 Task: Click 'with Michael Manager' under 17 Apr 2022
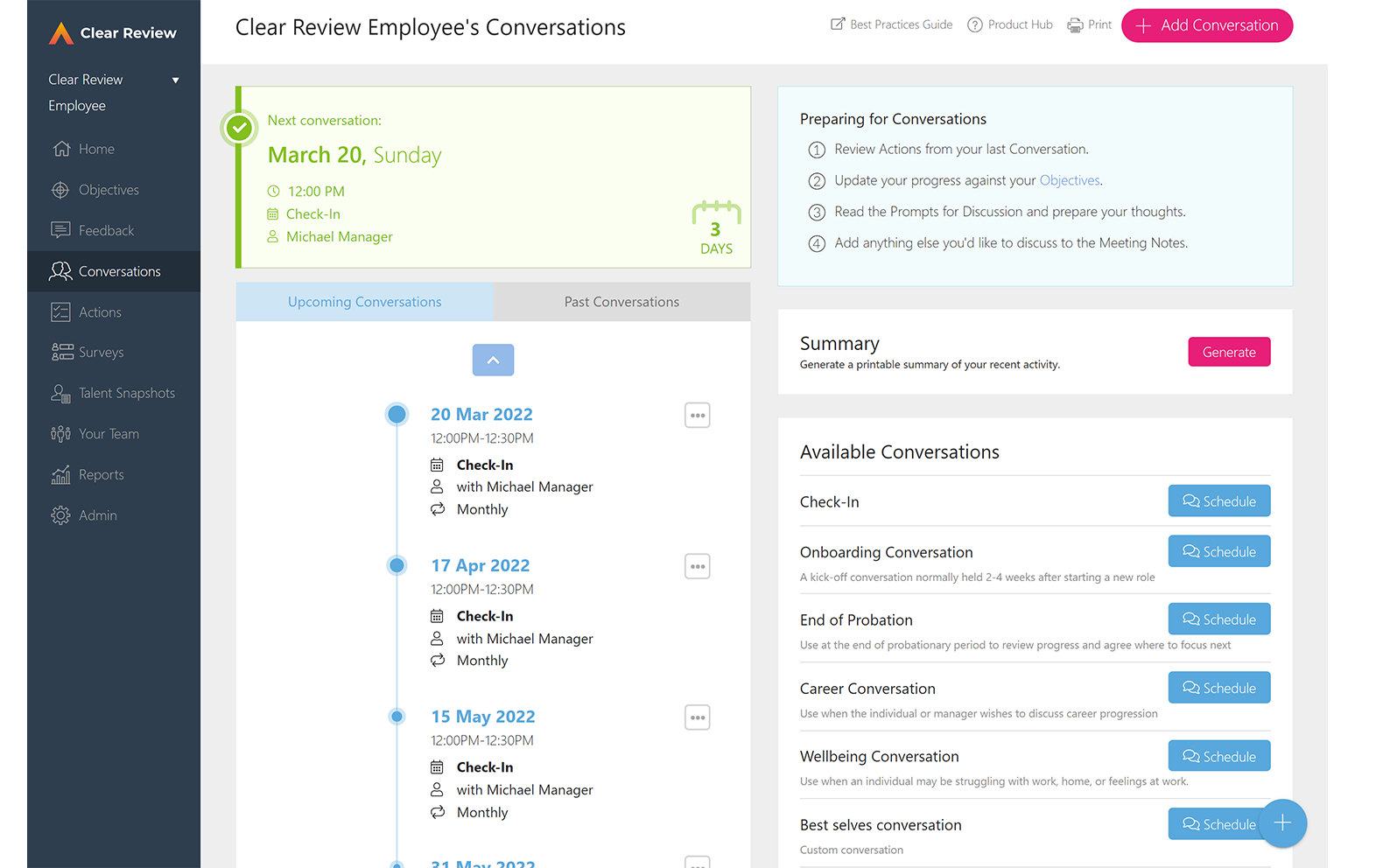pyautogui.click(x=524, y=639)
